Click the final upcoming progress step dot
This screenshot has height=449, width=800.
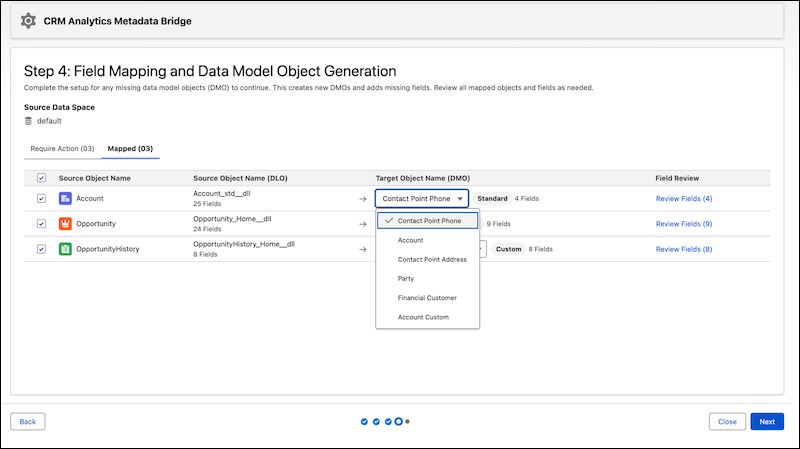coord(407,421)
